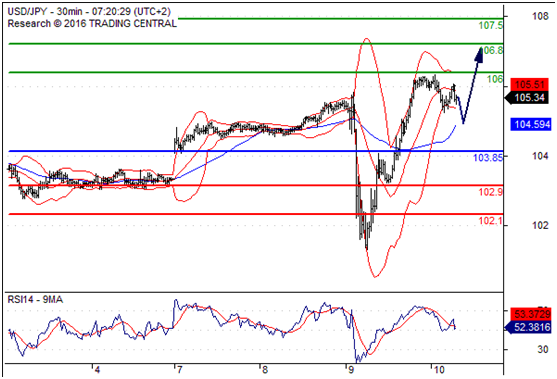Click date 9 on the time axis

click(x=351, y=370)
